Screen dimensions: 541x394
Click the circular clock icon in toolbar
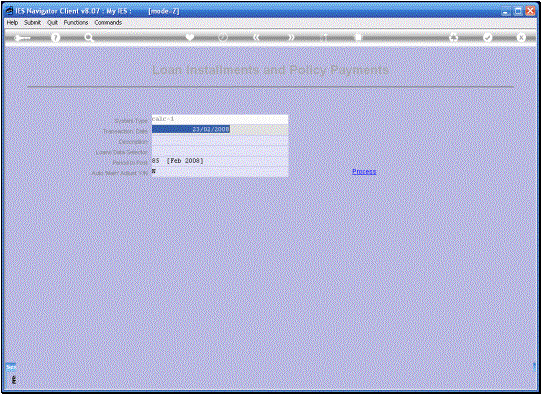pyautogui.click(x=223, y=37)
